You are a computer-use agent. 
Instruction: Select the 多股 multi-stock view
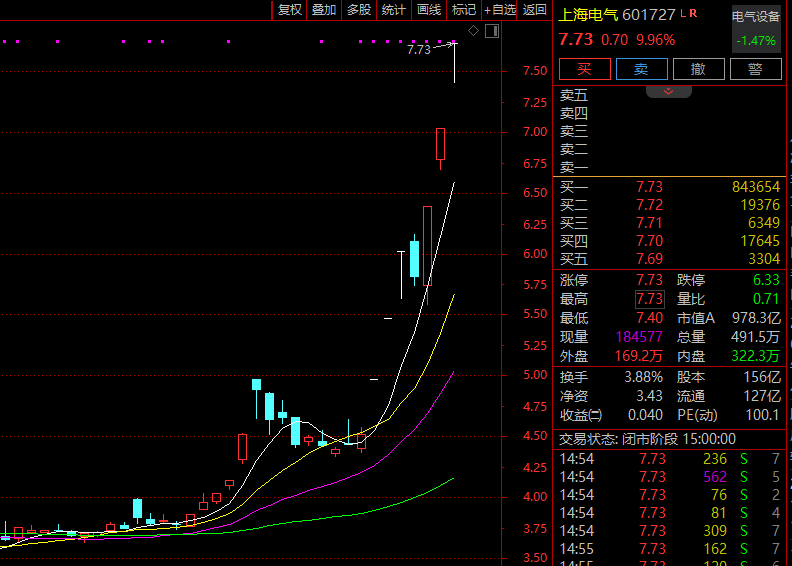(359, 10)
